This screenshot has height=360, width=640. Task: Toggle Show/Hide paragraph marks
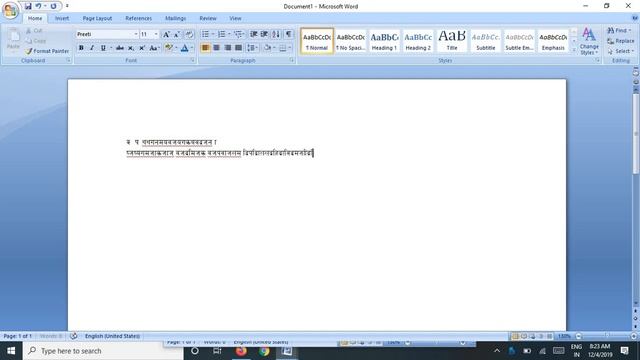click(x=288, y=34)
